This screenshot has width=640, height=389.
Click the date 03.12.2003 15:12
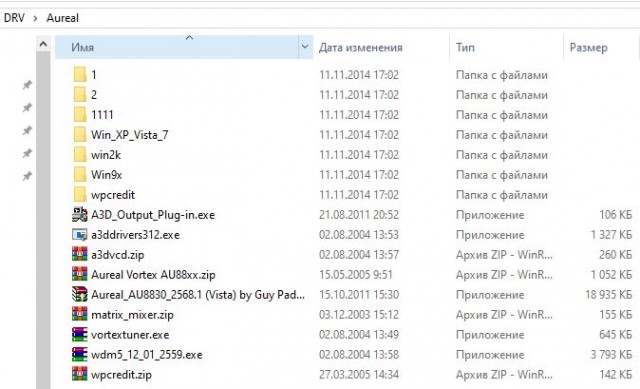coord(359,315)
